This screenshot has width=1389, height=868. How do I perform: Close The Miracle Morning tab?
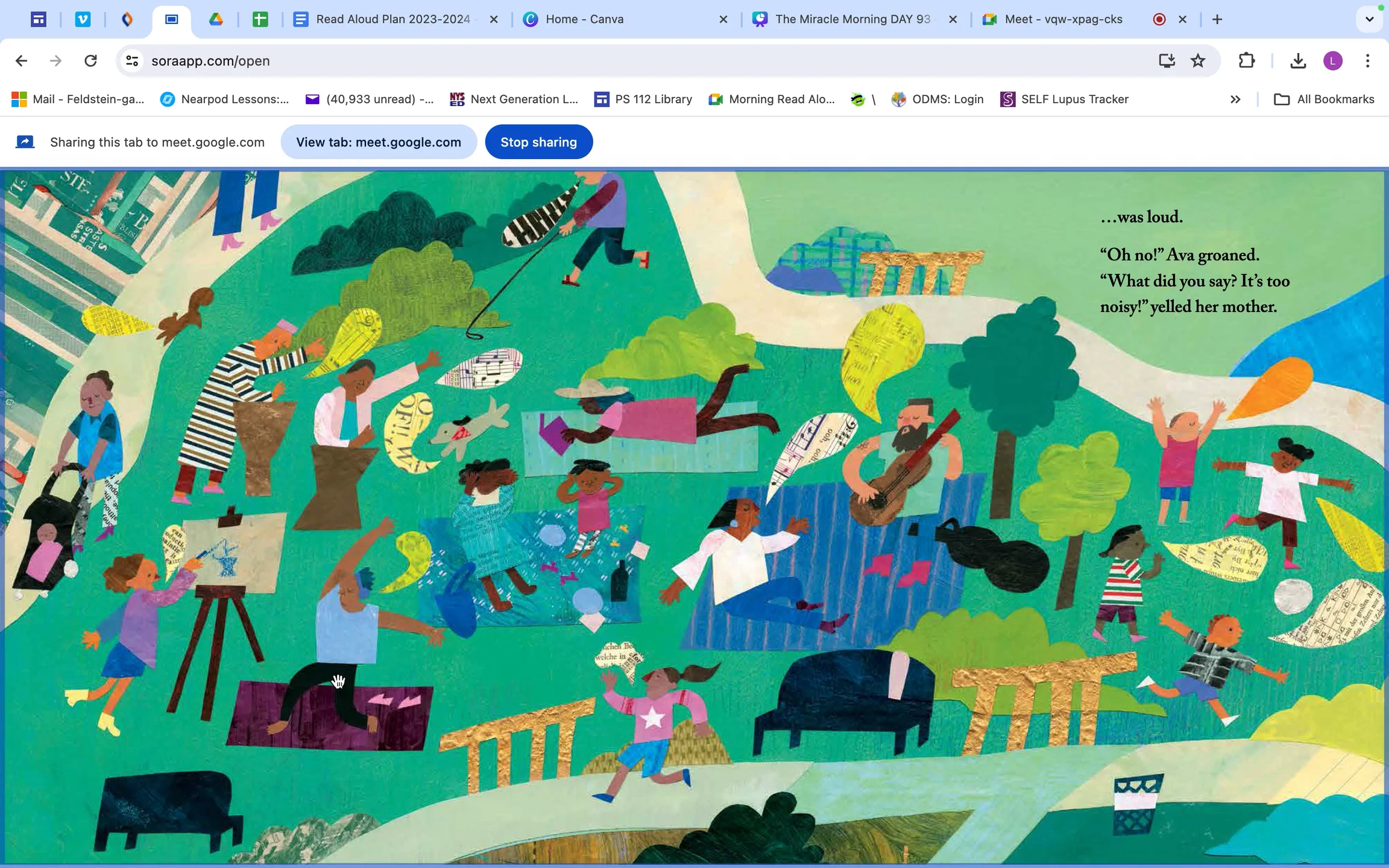[x=953, y=19]
